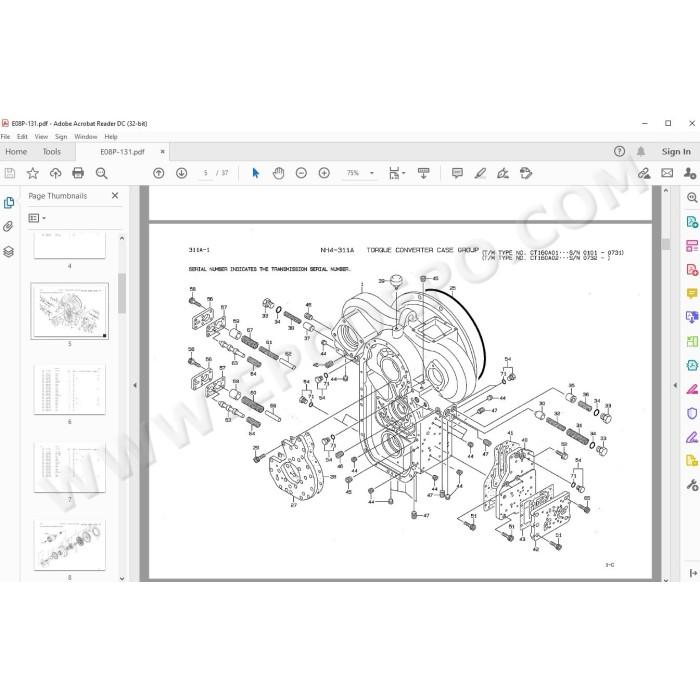Click the Sign In button
700x700 pixels.
point(676,152)
